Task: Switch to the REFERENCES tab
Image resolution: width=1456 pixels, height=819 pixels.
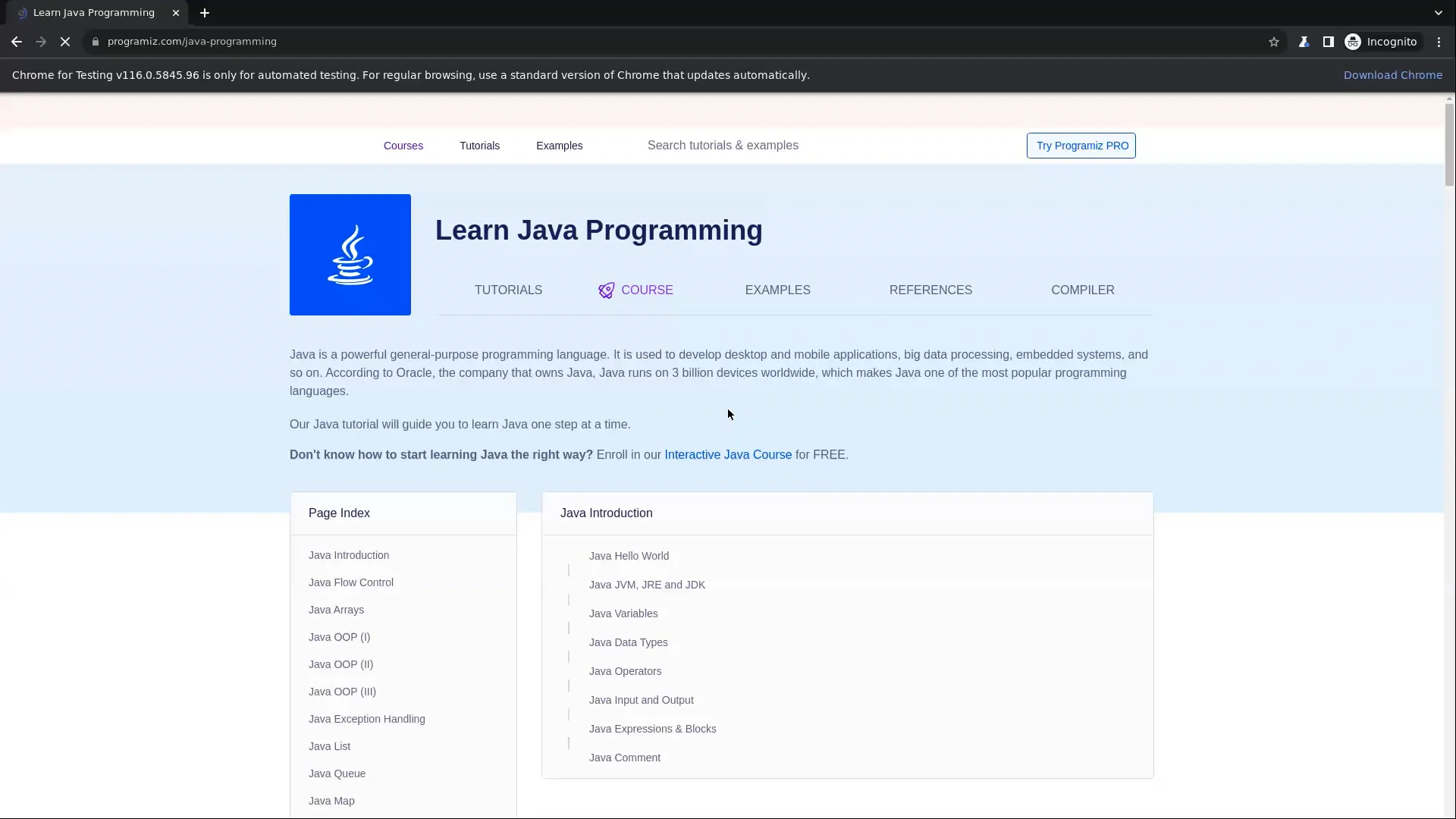Action: coord(930,290)
